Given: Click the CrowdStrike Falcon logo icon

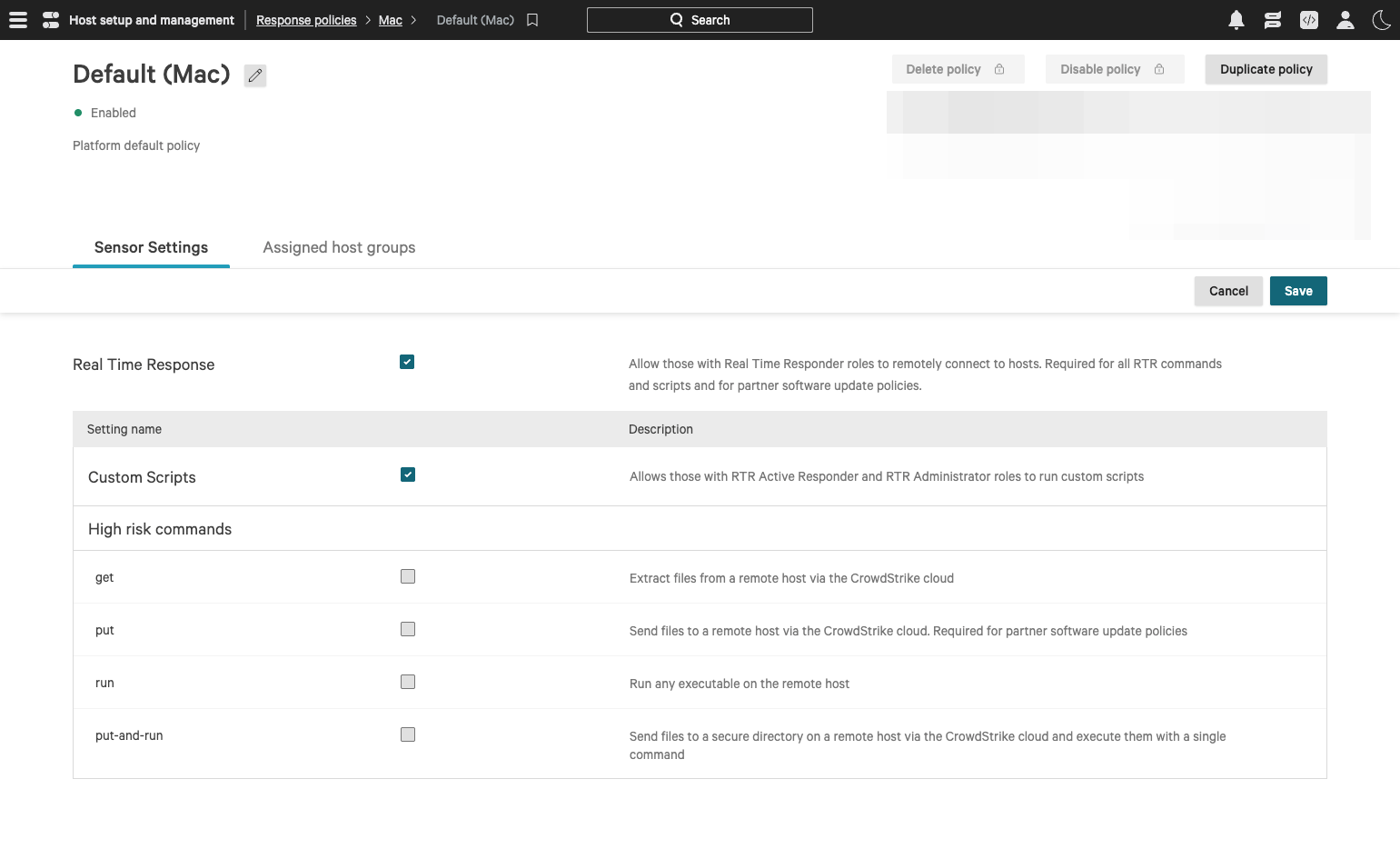Looking at the screenshot, I should coord(51,20).
